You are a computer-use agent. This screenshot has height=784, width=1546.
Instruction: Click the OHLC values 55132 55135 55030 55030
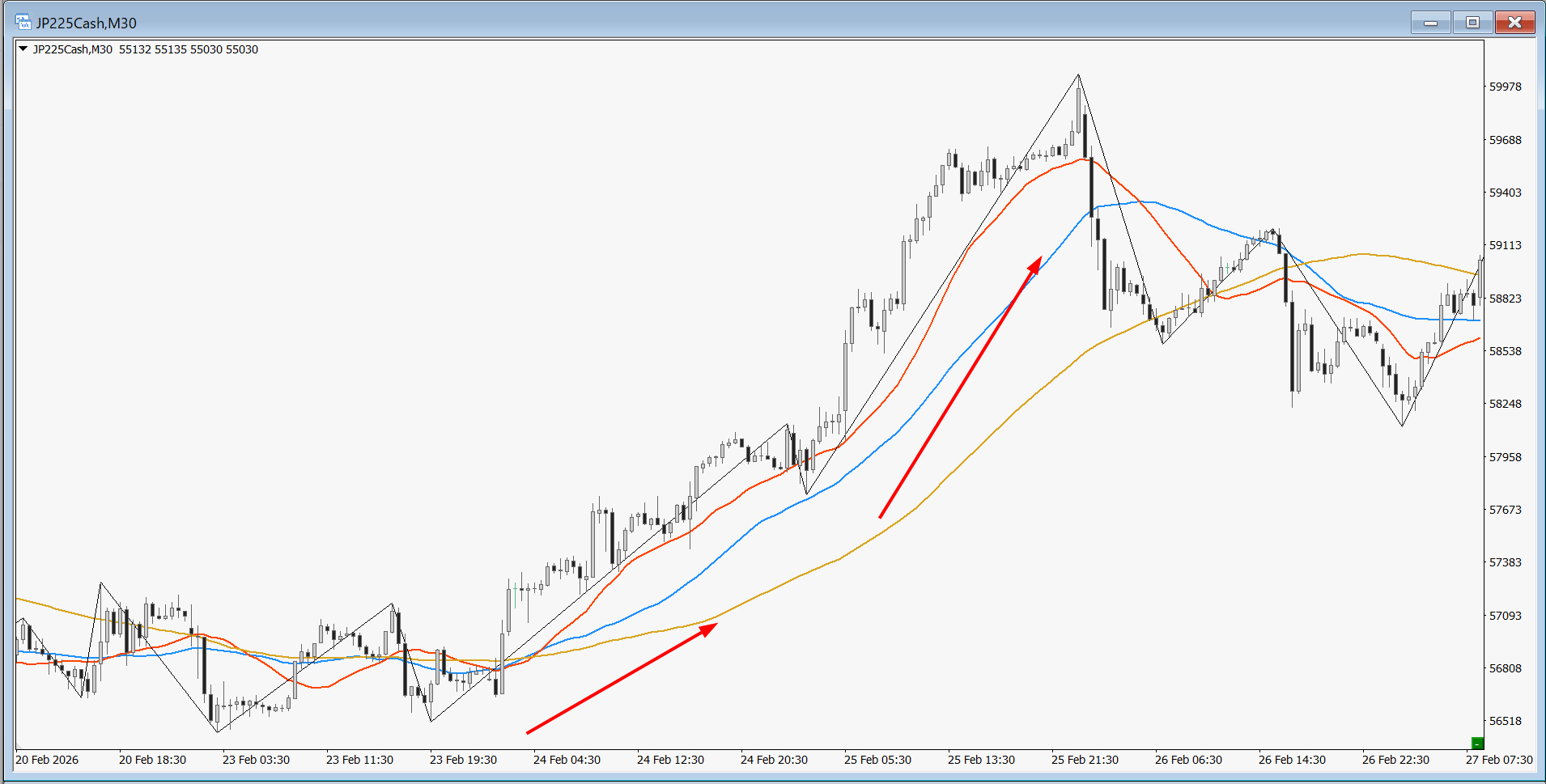pyautogui.click(x=189, y=49)
